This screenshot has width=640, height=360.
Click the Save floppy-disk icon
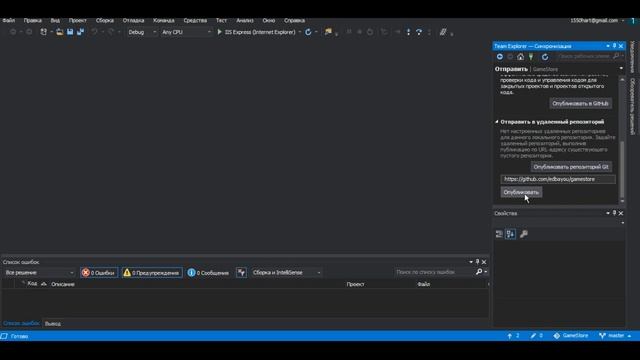(70, 32)
